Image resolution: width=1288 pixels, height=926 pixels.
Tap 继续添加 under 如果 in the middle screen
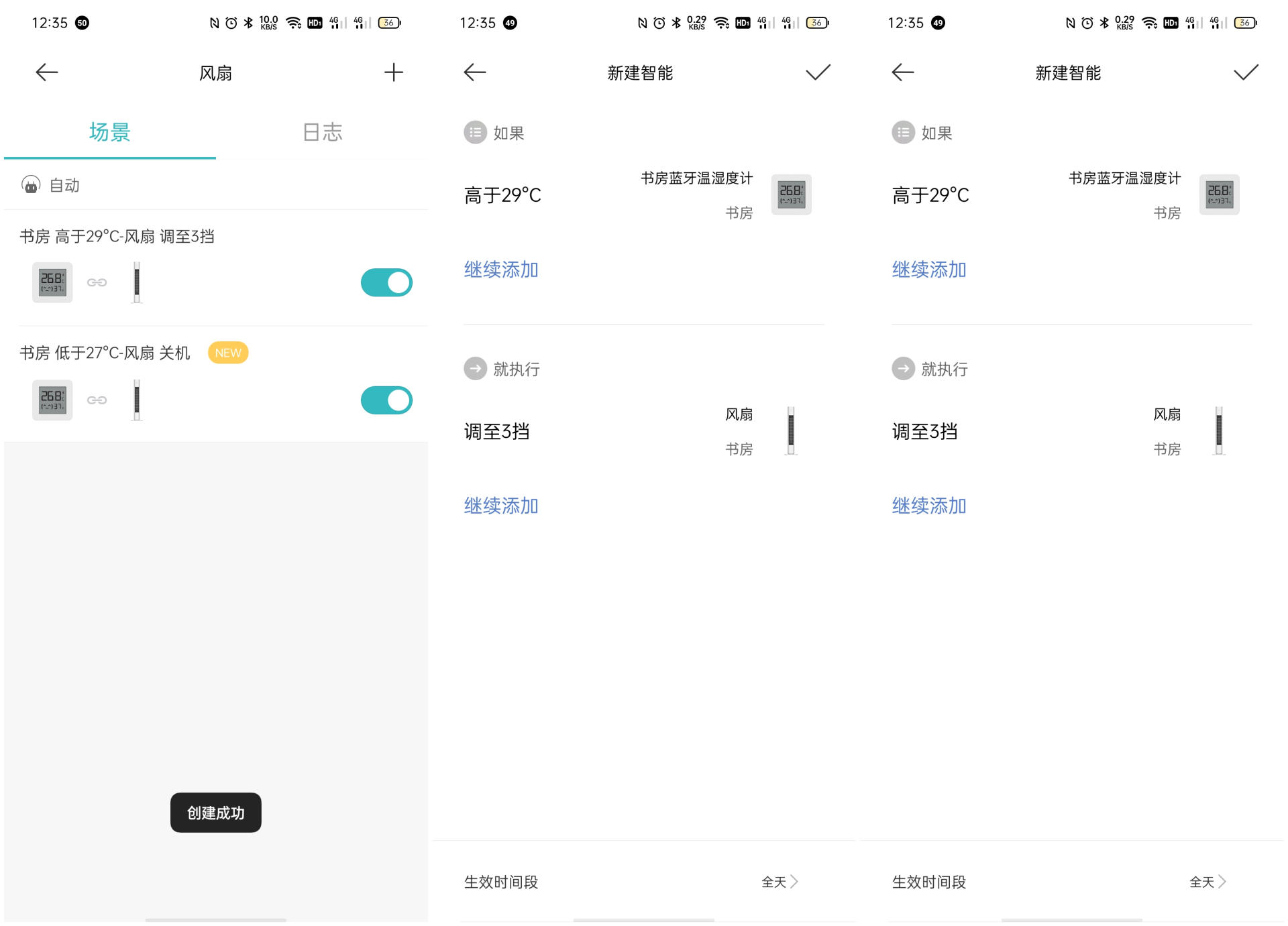[501, 270]
